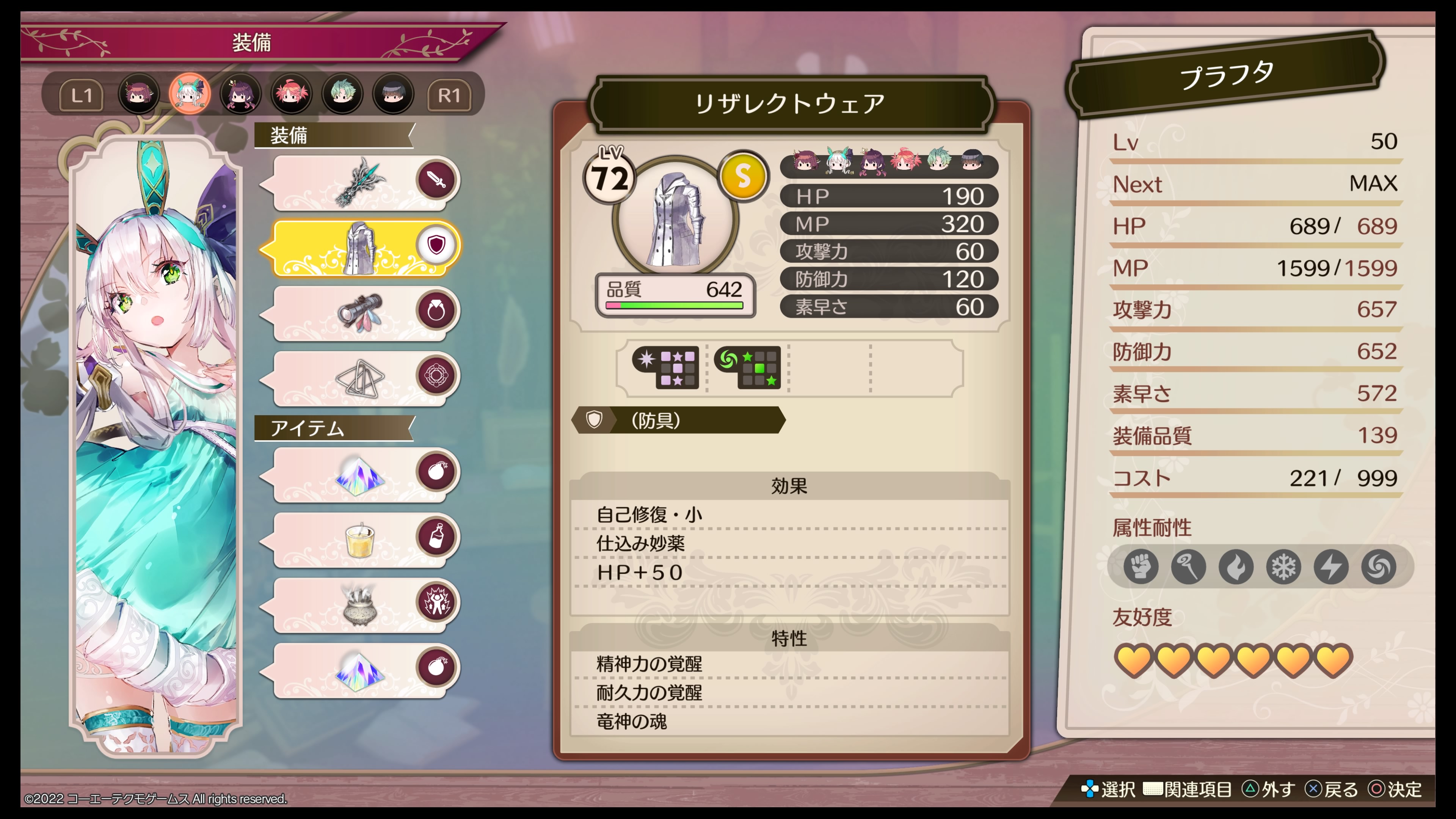Image resolution: width=1456 pixels, height=819 pixels.
Task: Select the incense cauldron buff item slot
Action: (360, 604)
